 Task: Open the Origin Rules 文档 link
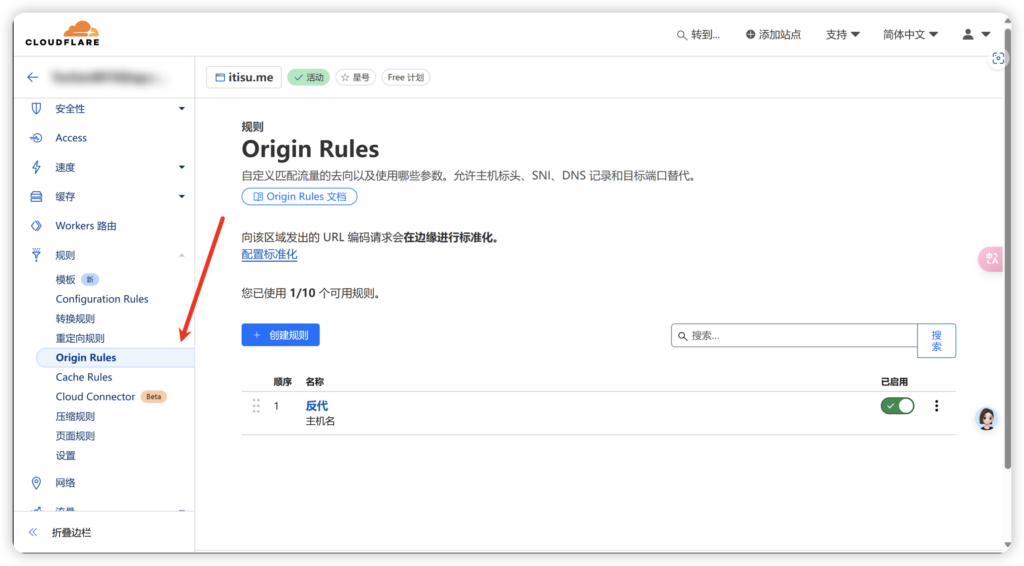click(299, 197)
